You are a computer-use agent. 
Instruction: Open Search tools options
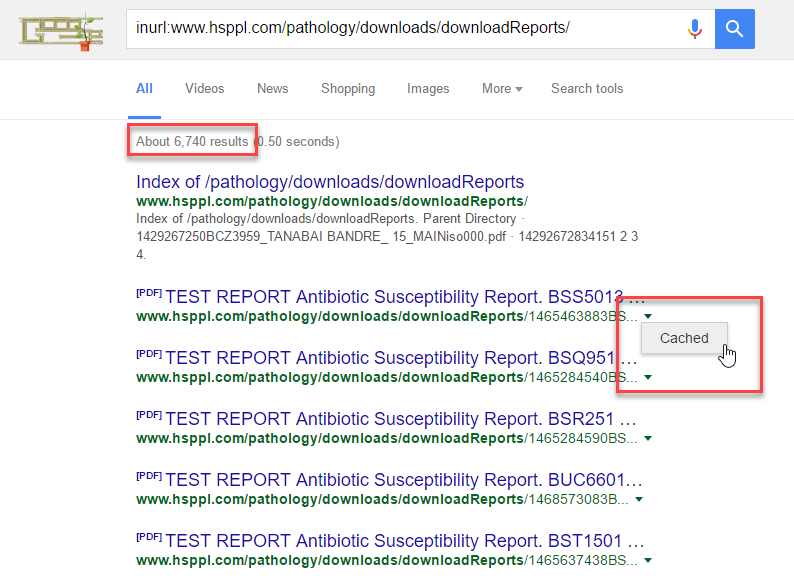pyautogui.click(x=587, y=89)
